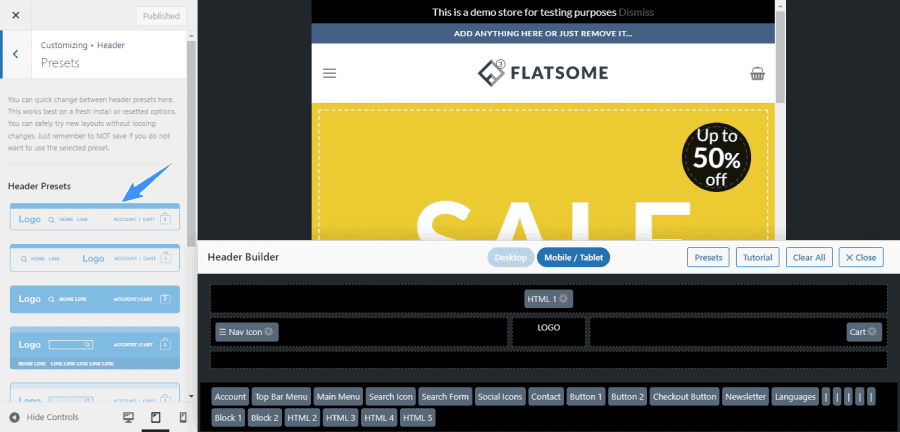900x432 pixels.
Task: Switch Header Builder to Desktop view
Action: coord(510,258)
